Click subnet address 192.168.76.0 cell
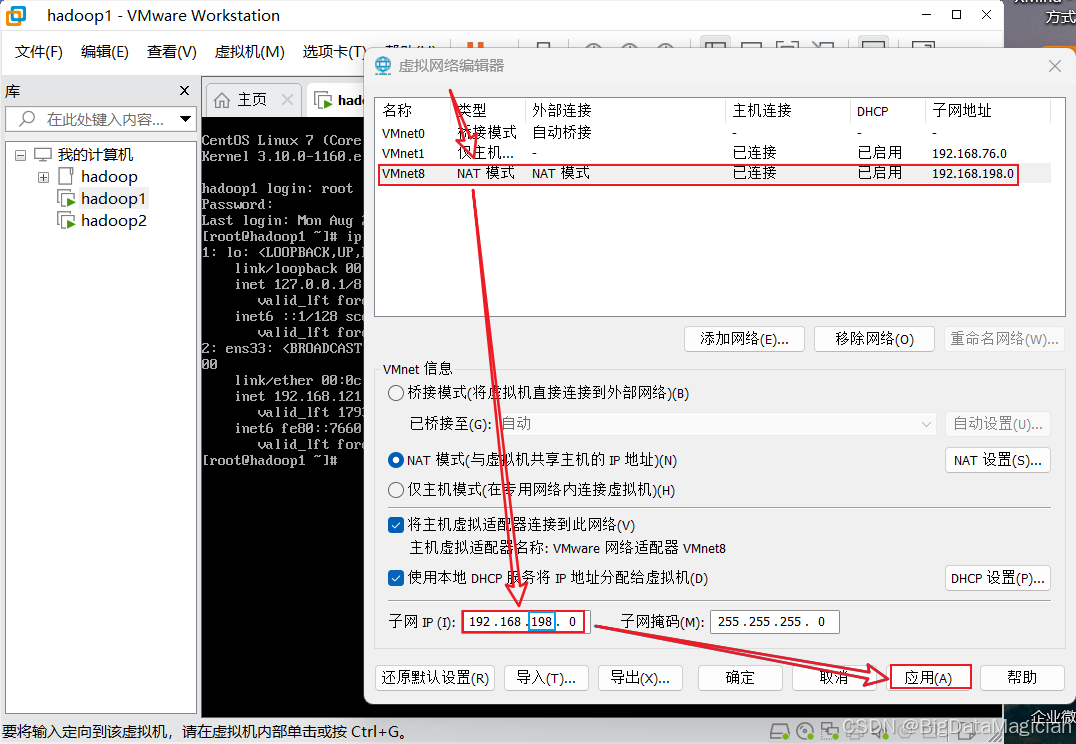The width and height of the screenshot is (1076, 744). (970, 154)
